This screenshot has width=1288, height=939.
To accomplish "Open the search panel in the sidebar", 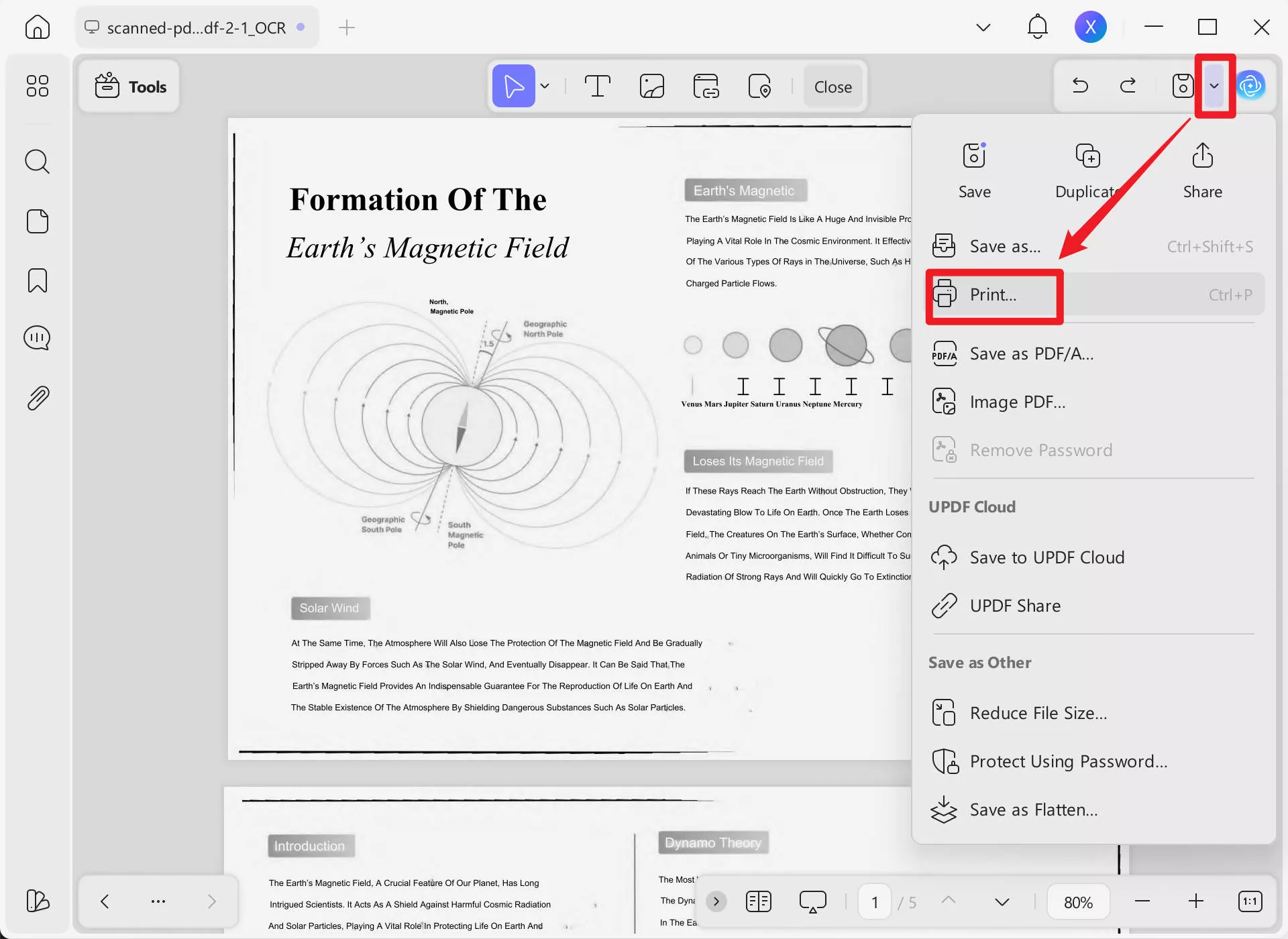I will coord(37,162).
